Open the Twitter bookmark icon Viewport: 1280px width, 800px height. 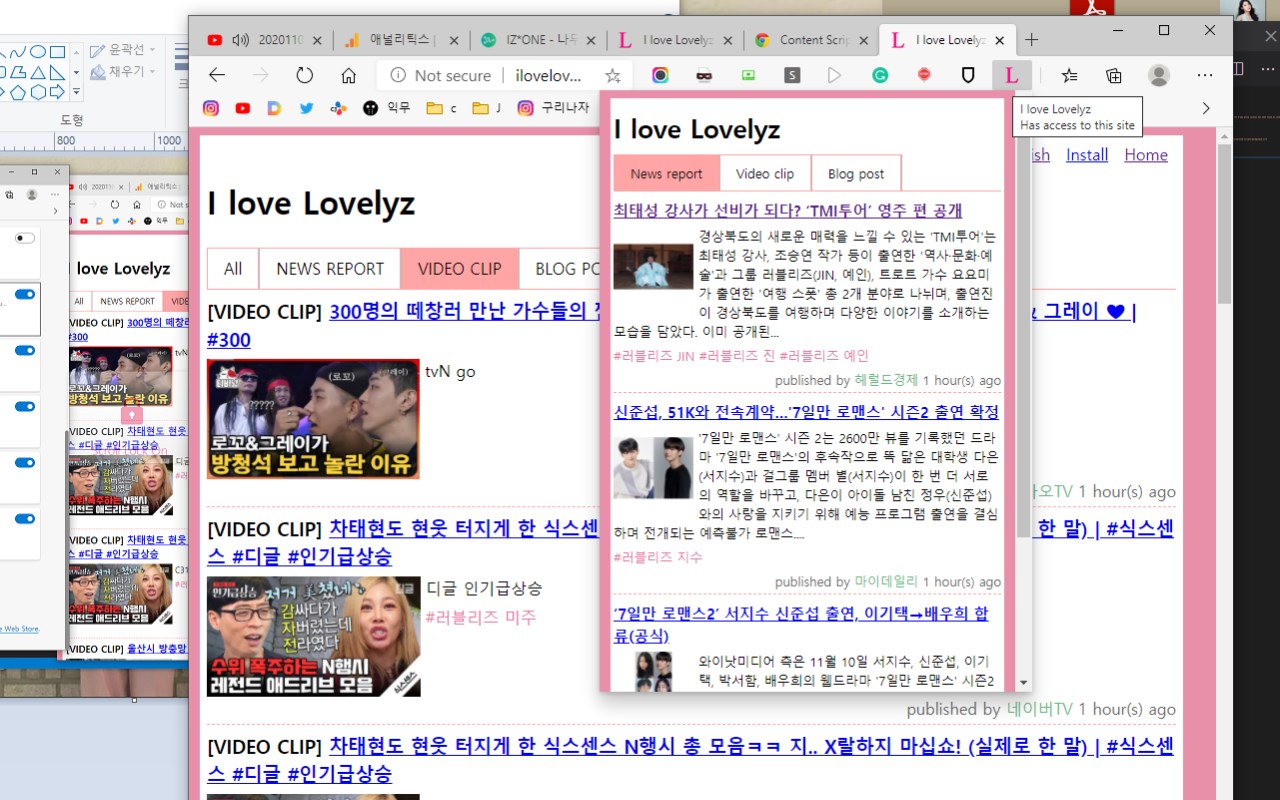[306, 108]
